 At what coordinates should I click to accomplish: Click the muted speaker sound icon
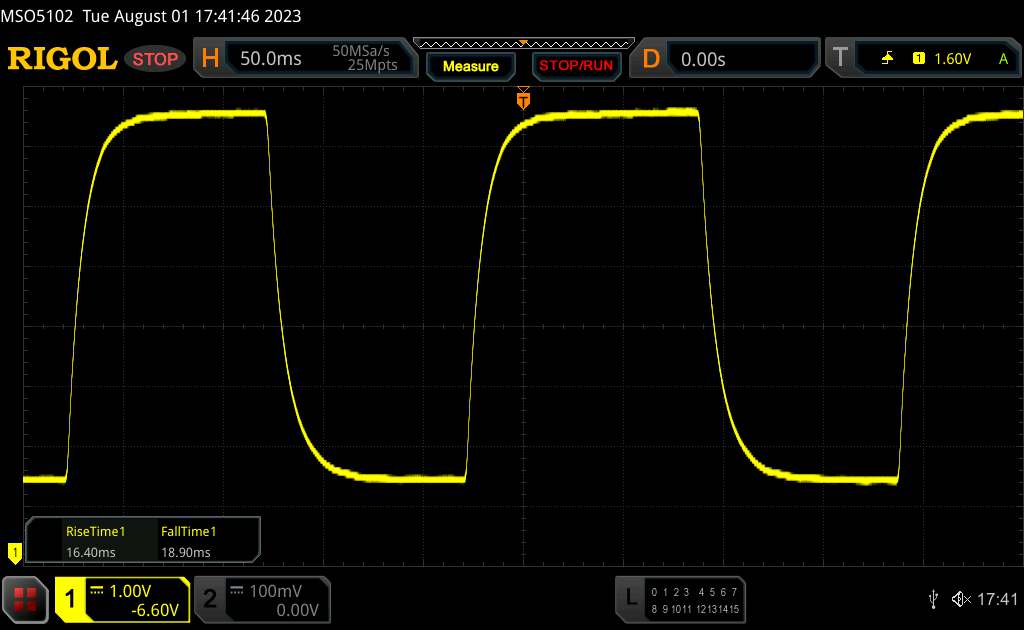click(x=960, y=599)
